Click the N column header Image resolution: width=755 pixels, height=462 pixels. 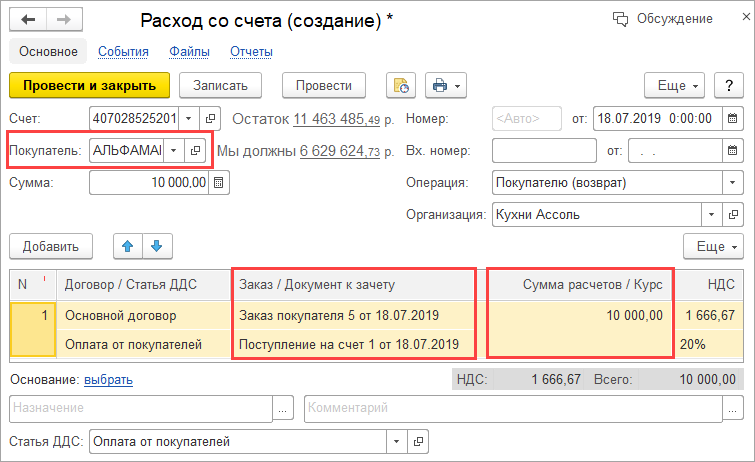[x=33, y=285]
